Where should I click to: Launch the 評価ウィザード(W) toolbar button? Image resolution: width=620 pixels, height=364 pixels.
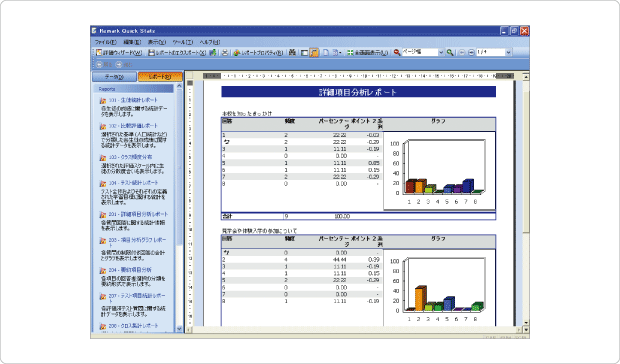point(119,53)
